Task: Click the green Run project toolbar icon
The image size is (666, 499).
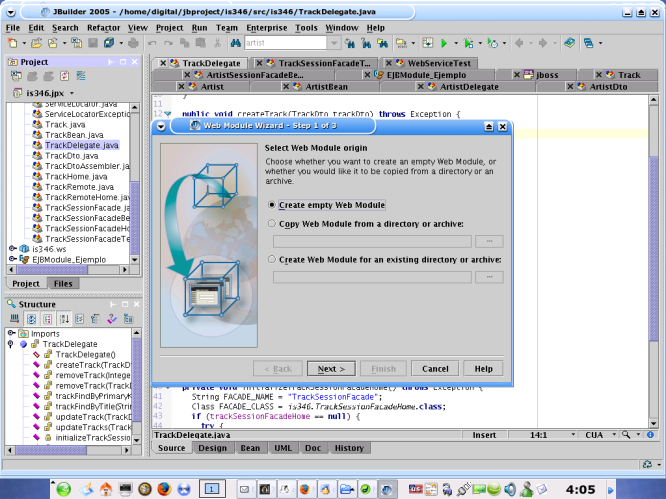Action: pyautogui.click(x=442, y=43)
